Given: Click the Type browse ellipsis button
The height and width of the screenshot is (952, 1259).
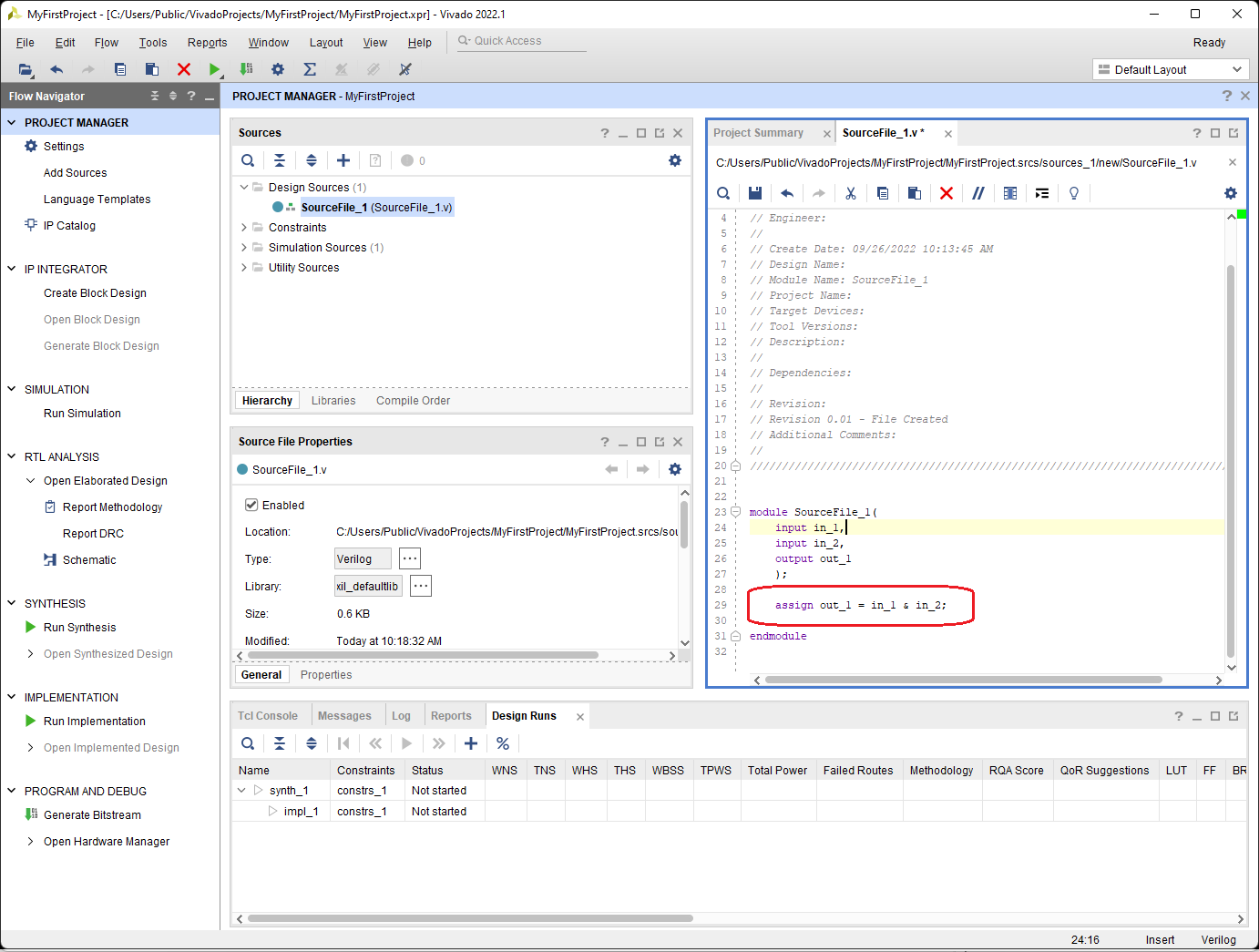Looking at the screenshot, I should pyautogui.click(x=410, y=558).
